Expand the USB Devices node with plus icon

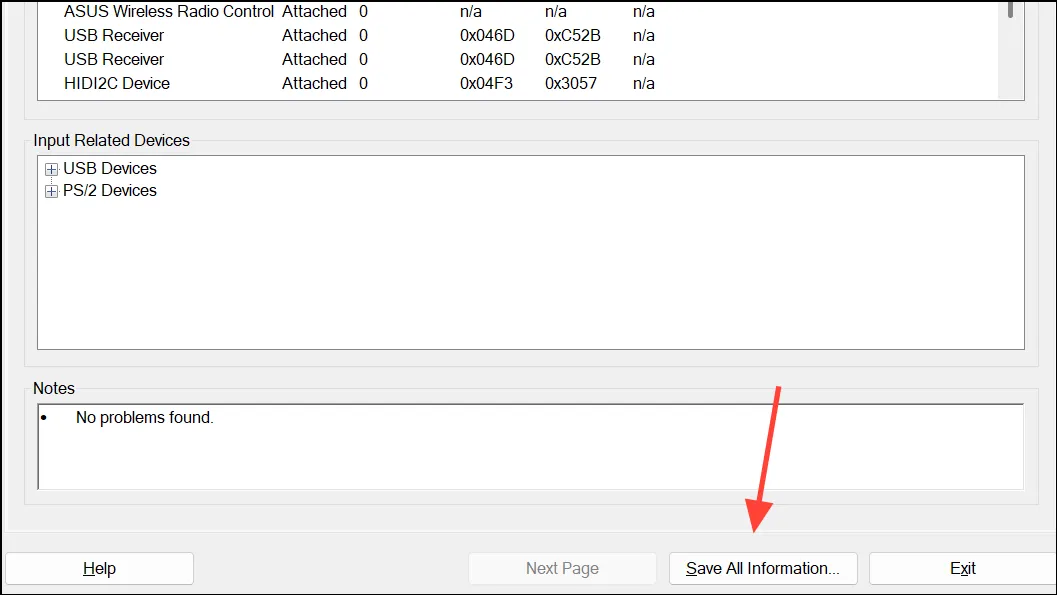coord(51,169)
